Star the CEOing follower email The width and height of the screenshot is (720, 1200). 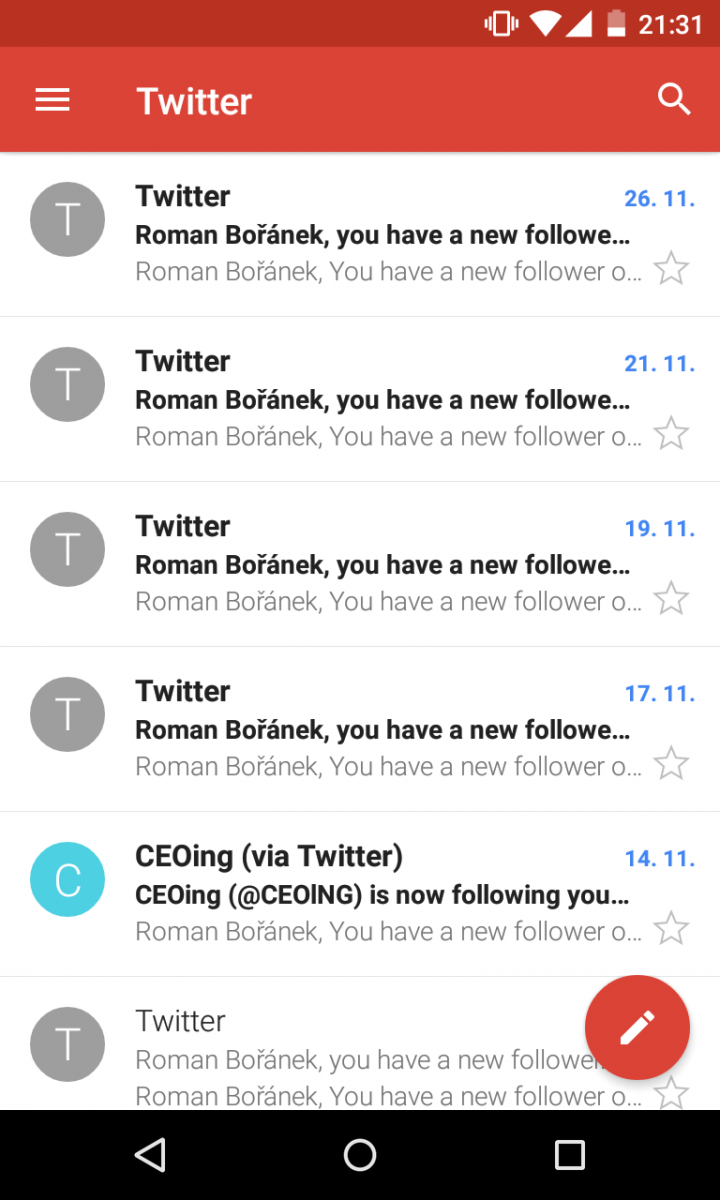(x=671, y=929)
